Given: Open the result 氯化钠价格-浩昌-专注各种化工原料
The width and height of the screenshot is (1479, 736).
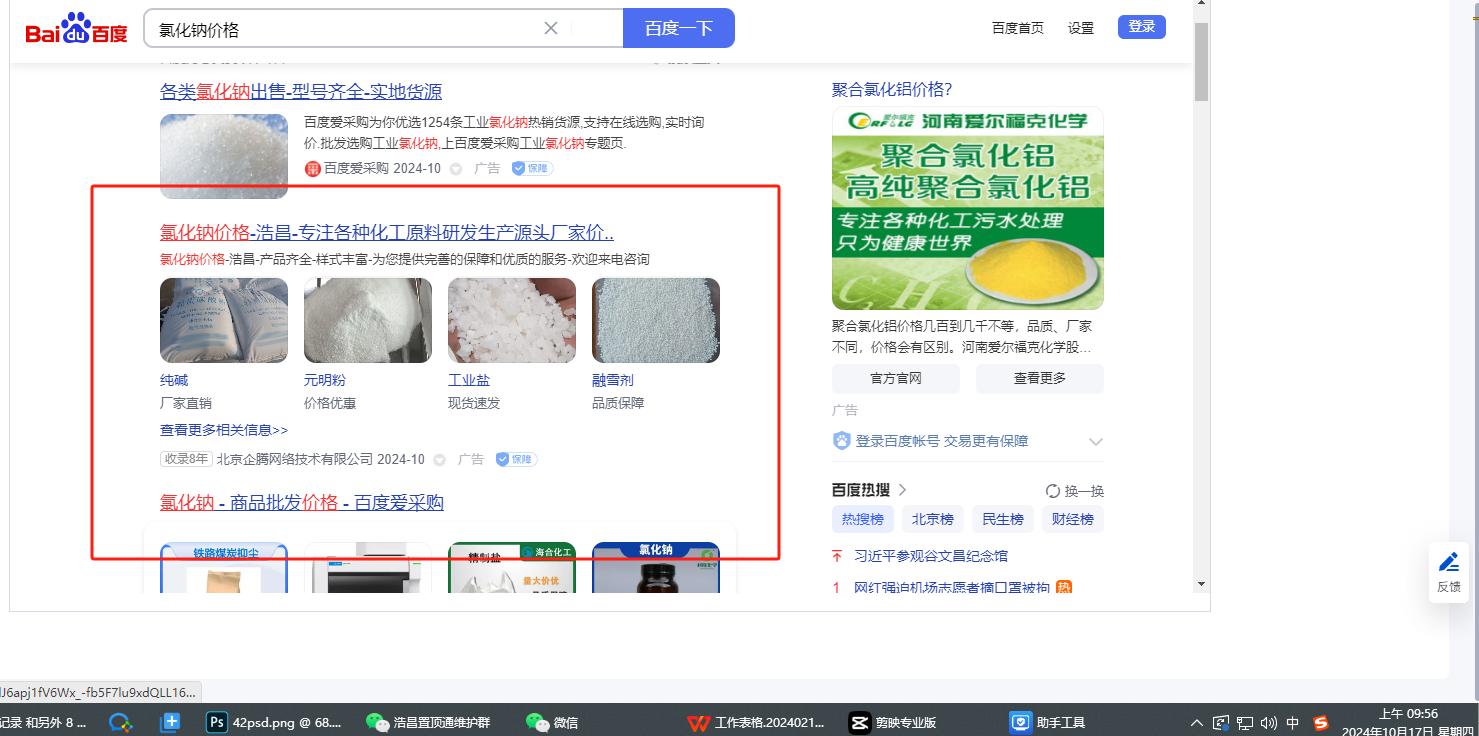Looking at the screenshot, I should 387,233.
